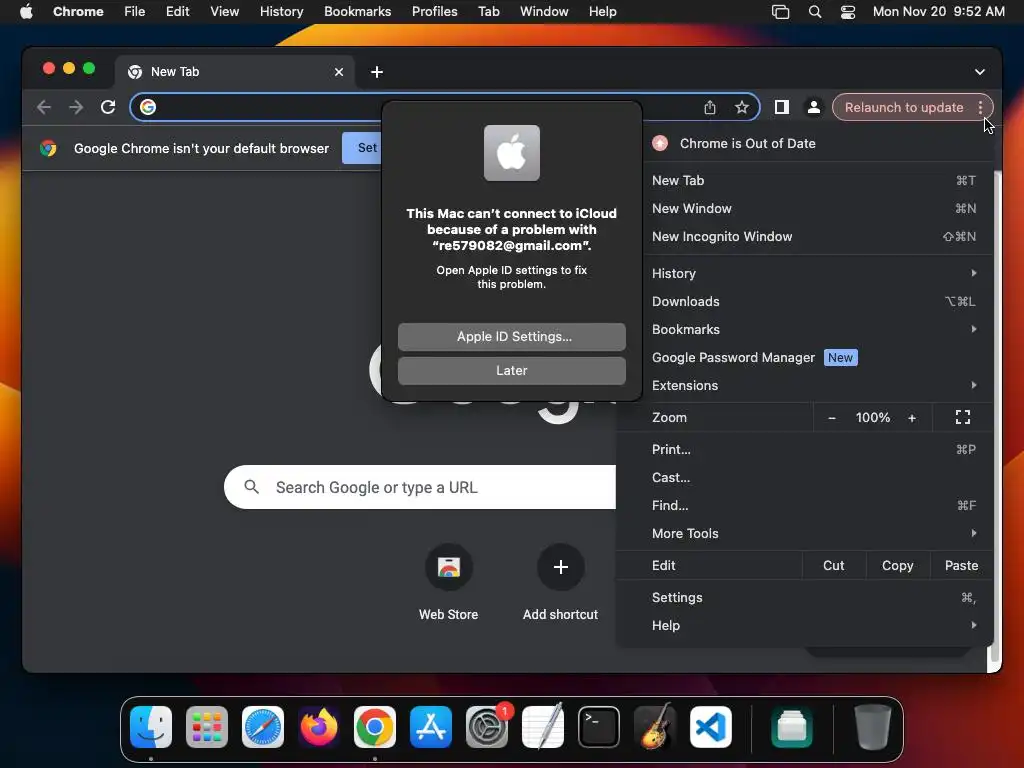Click the browser back arrow
1024x768 pixels.
click(x=44, y=107)
